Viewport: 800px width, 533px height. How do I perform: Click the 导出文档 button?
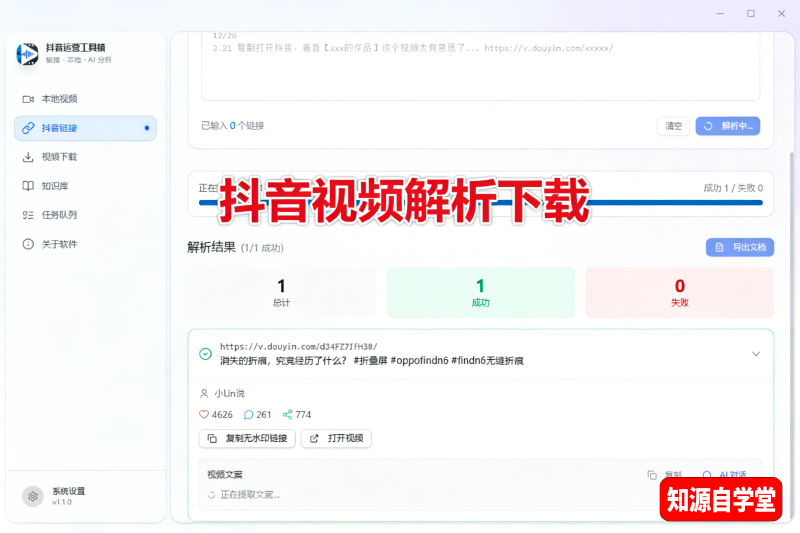click(x=740, y=247)
